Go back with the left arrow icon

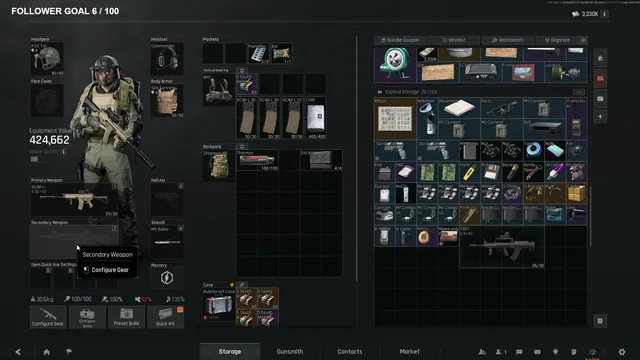point(18,352)
